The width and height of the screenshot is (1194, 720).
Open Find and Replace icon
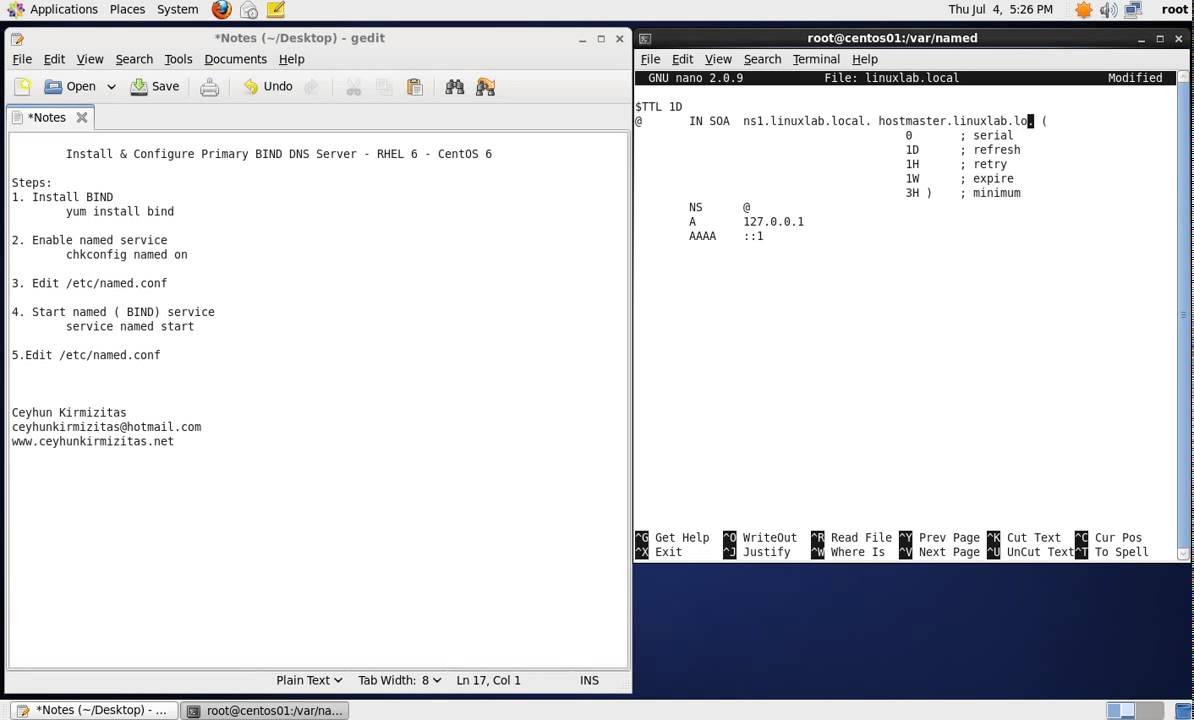[x=486, y=87]
